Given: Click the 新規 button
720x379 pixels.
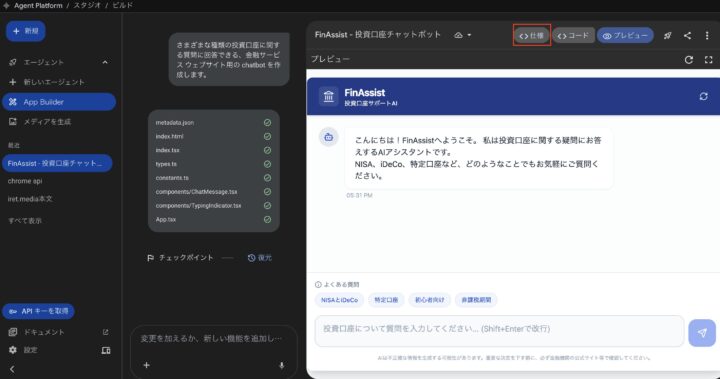Looking at the screenshot, I should (26, 31).
